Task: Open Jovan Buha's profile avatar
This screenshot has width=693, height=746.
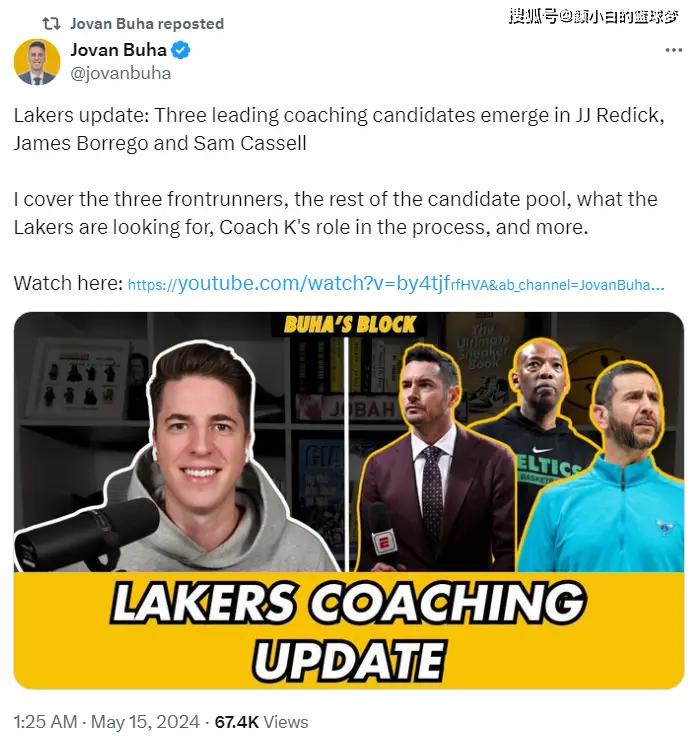Action: (37, 62)
